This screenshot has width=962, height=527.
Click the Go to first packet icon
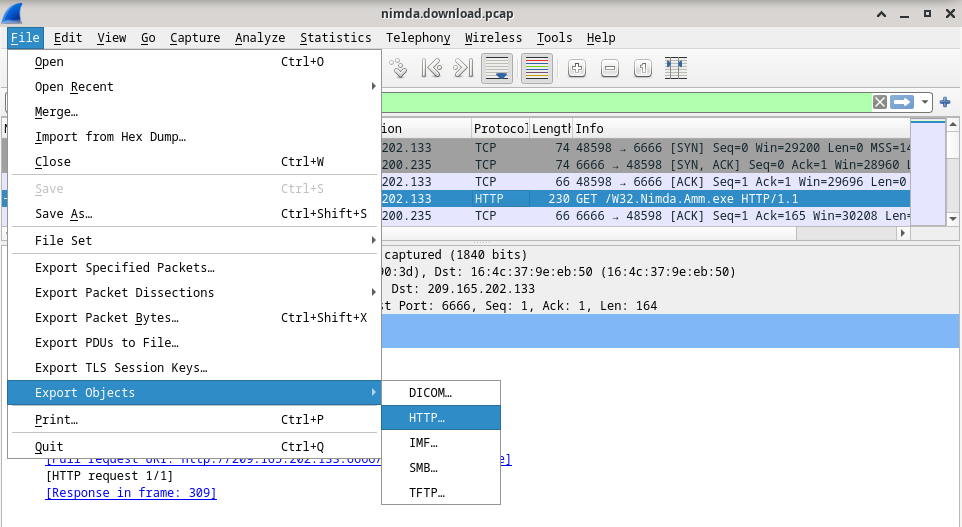tap(431, 68)
